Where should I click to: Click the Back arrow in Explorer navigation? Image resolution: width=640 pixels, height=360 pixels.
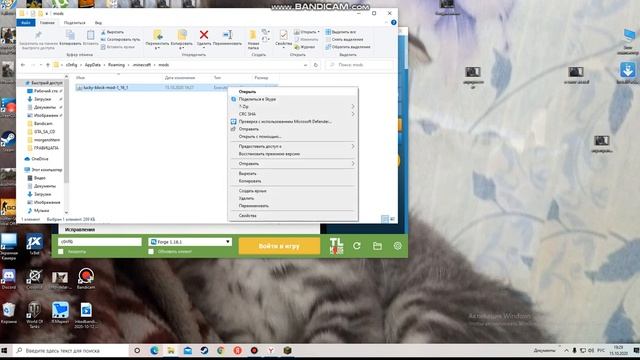pos(23,65)
